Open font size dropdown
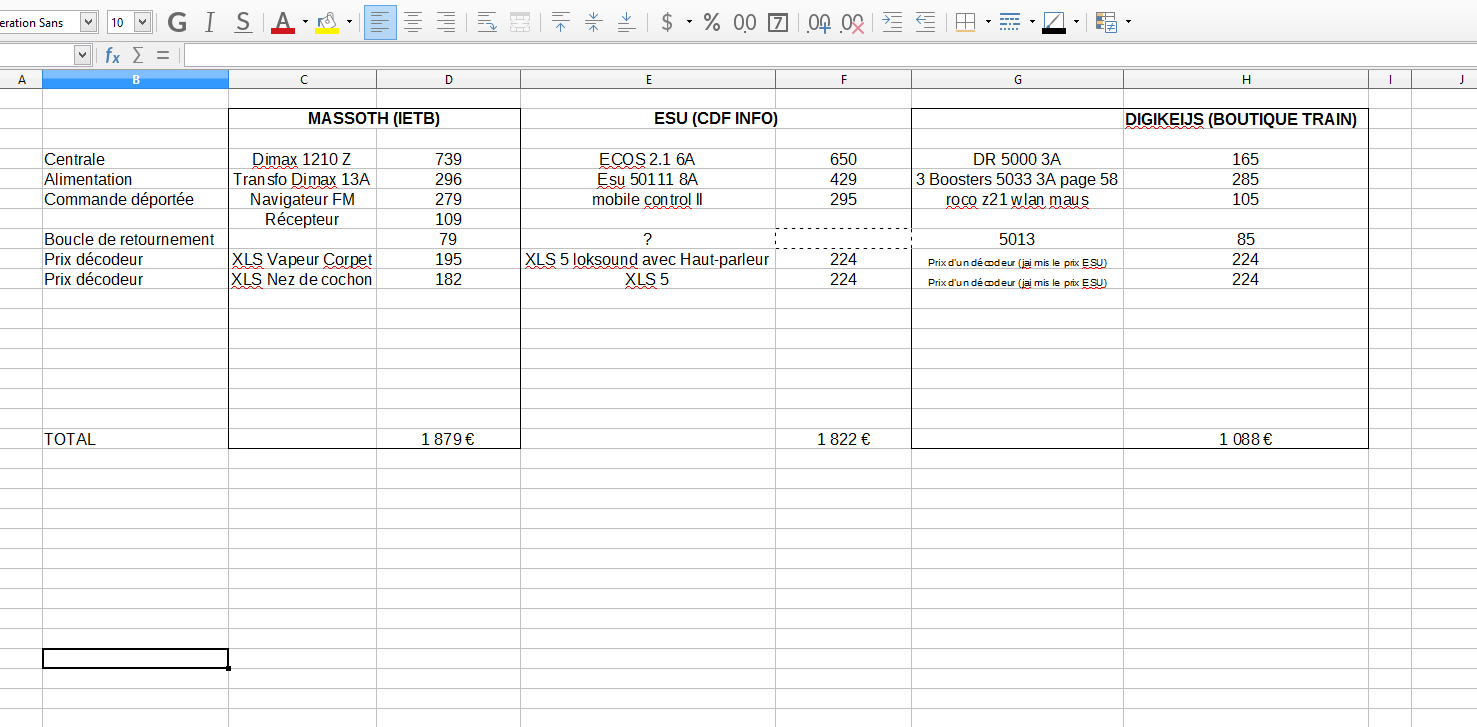The image size is (1477, 727). [142, 22]
